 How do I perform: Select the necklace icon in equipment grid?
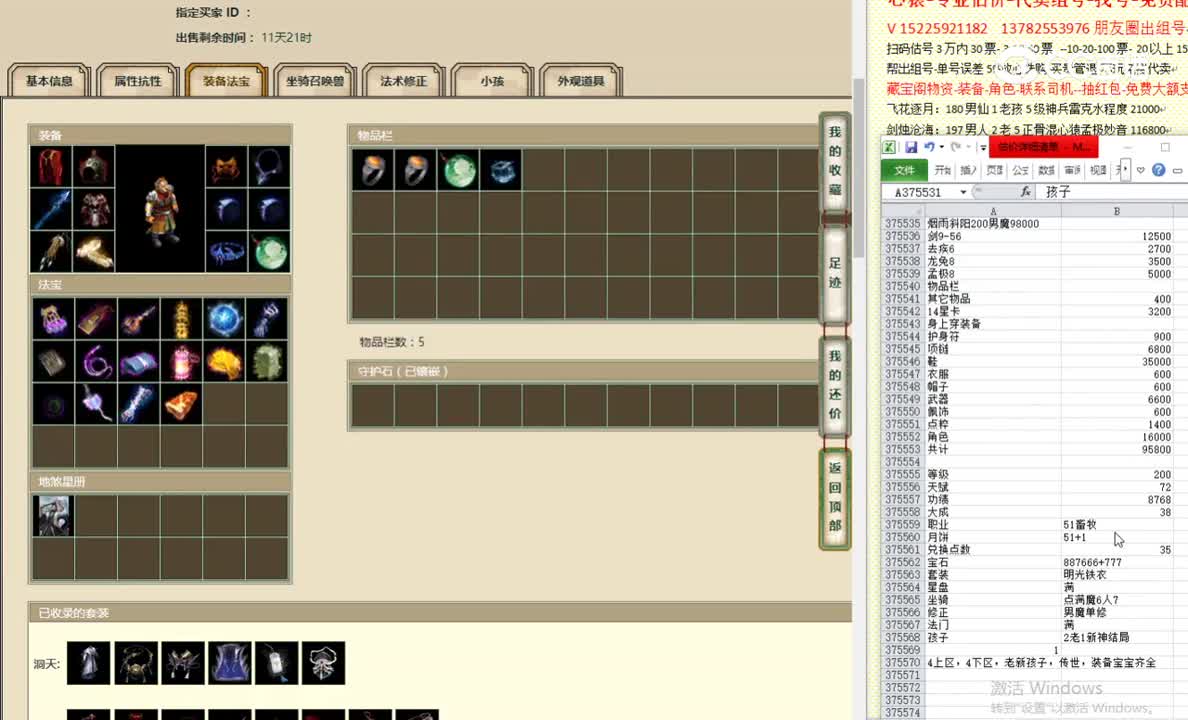(x=269, y=167)
